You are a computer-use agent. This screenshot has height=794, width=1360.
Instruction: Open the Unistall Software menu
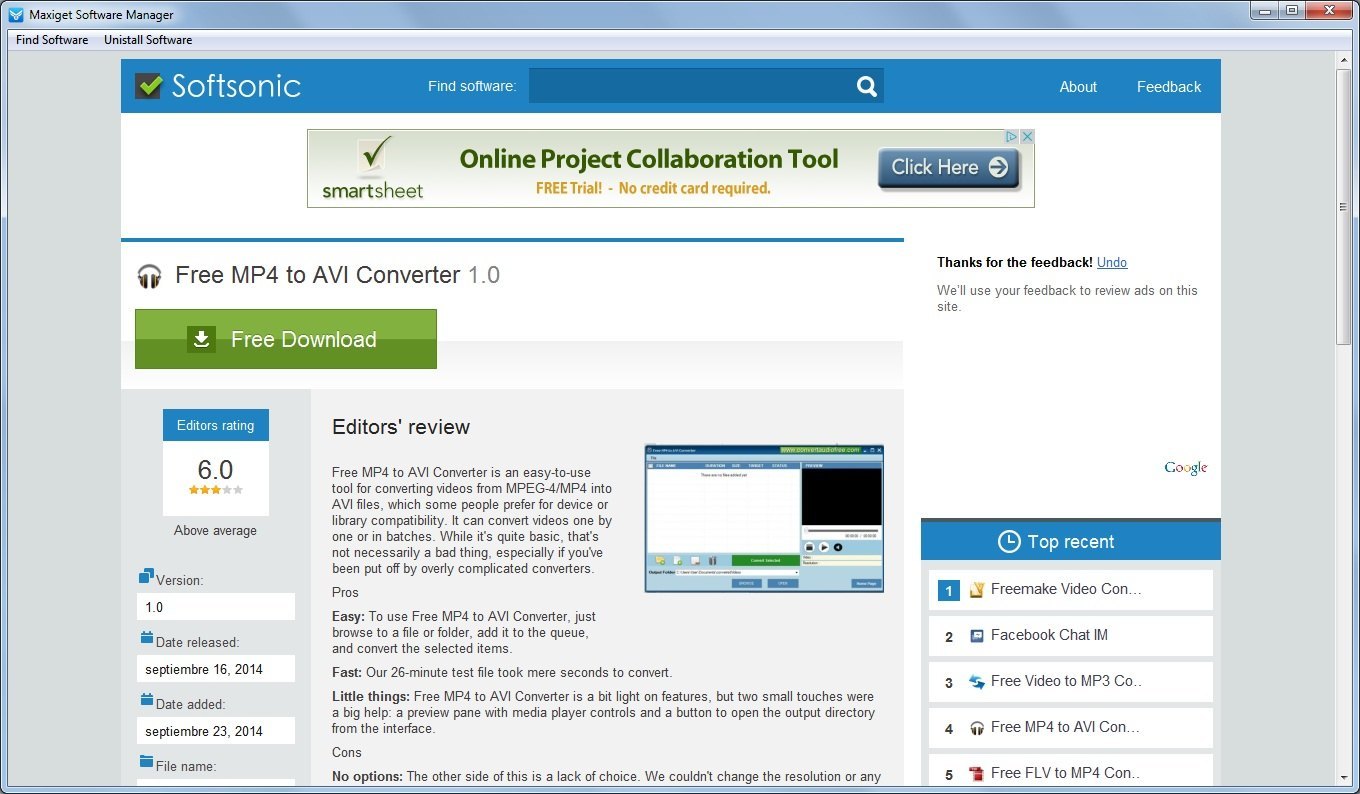coord(147,40)
